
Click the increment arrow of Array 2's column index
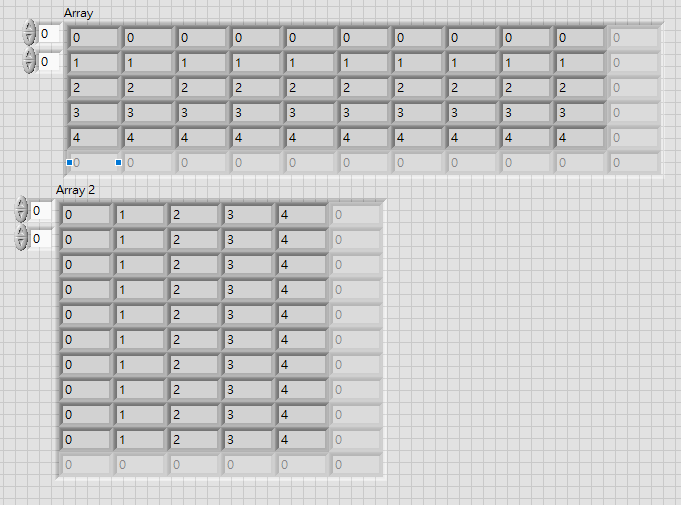pos(21,232)
